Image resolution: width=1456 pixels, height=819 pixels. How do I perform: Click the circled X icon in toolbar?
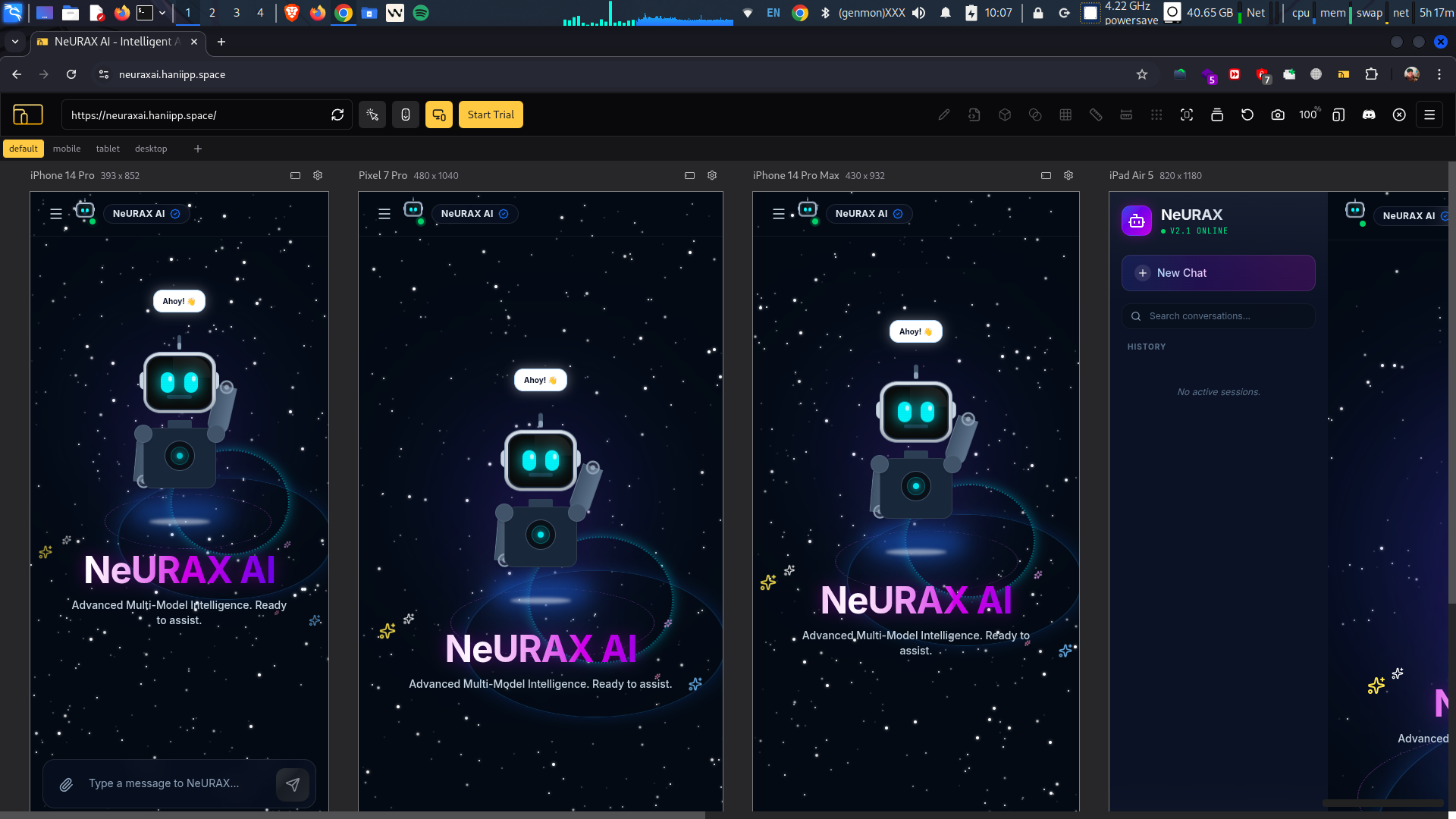(1399, 115)
